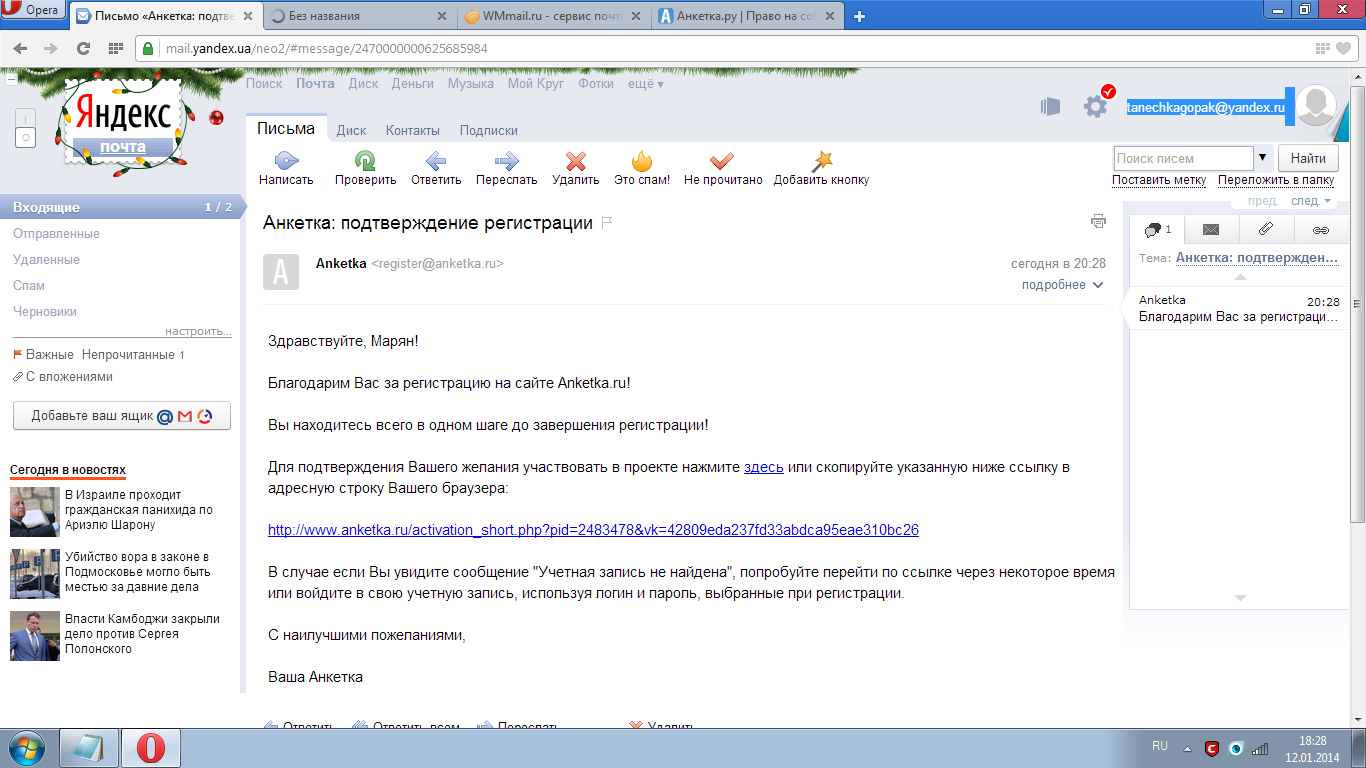Open Спам folder
The image size is (1366, 768).
(x=29, y=285)
